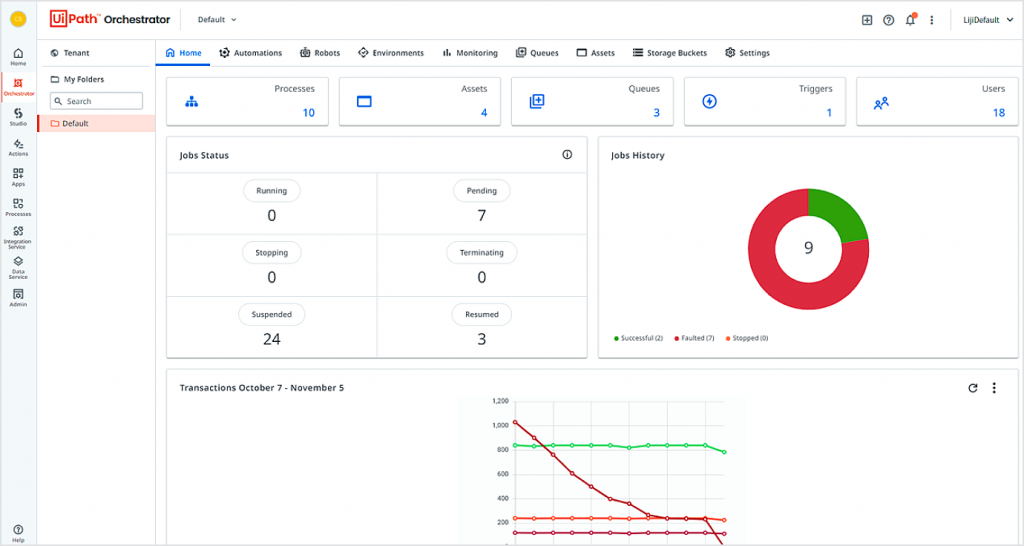Expand the Default folder dropdown in header
The width and height of the screenshot is (1024, 546).
pos(217,20)
